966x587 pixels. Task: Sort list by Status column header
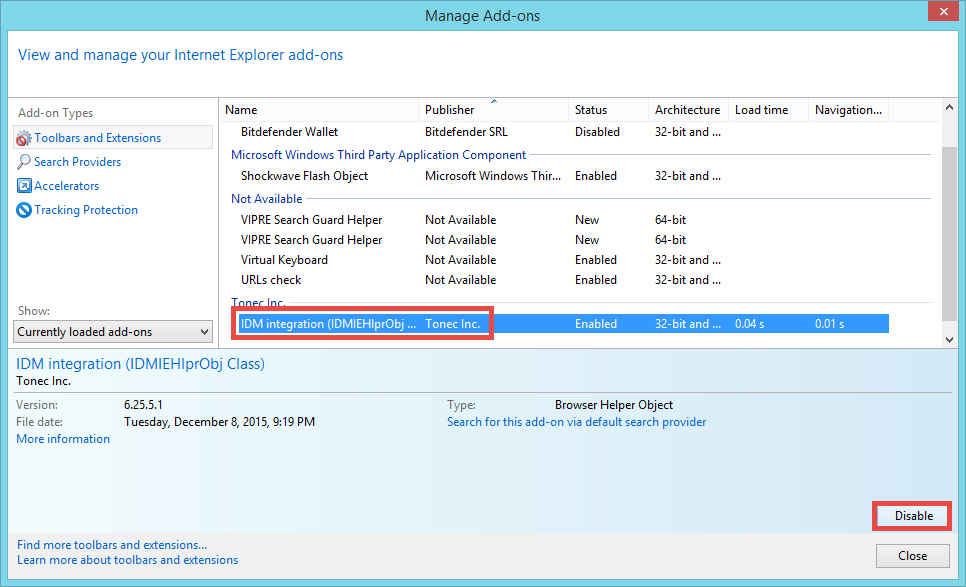(608, 110)
